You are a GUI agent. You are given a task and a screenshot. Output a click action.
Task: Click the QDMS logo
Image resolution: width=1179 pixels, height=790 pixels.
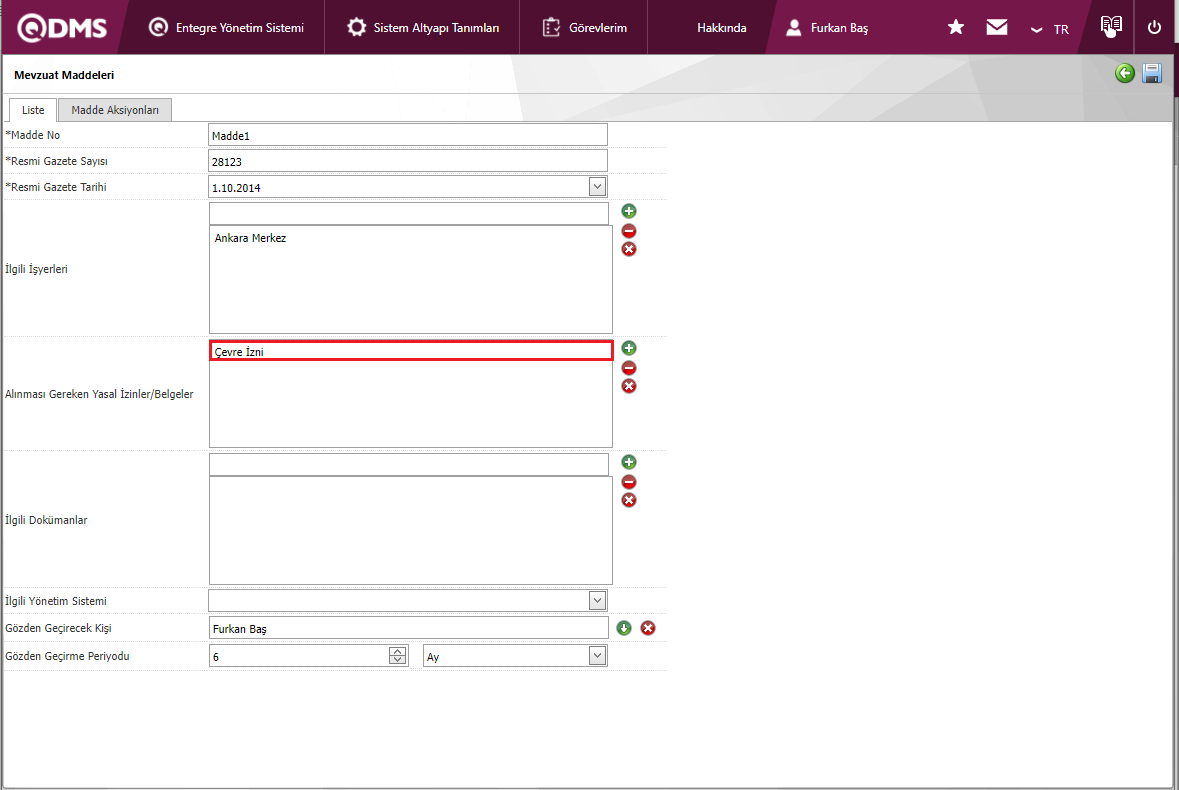pos(62,28)
